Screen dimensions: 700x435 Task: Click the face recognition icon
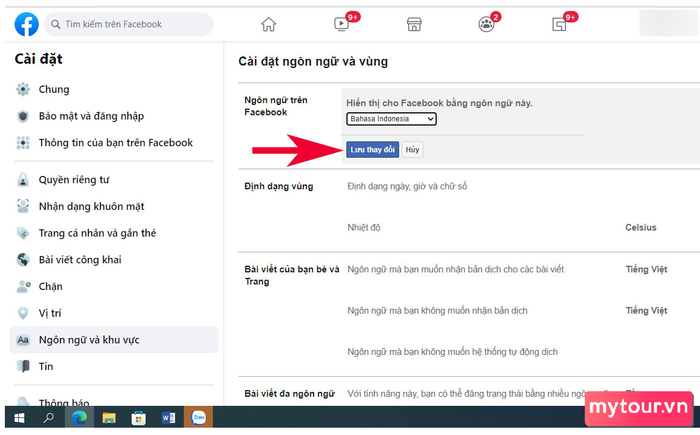(23, 206)
